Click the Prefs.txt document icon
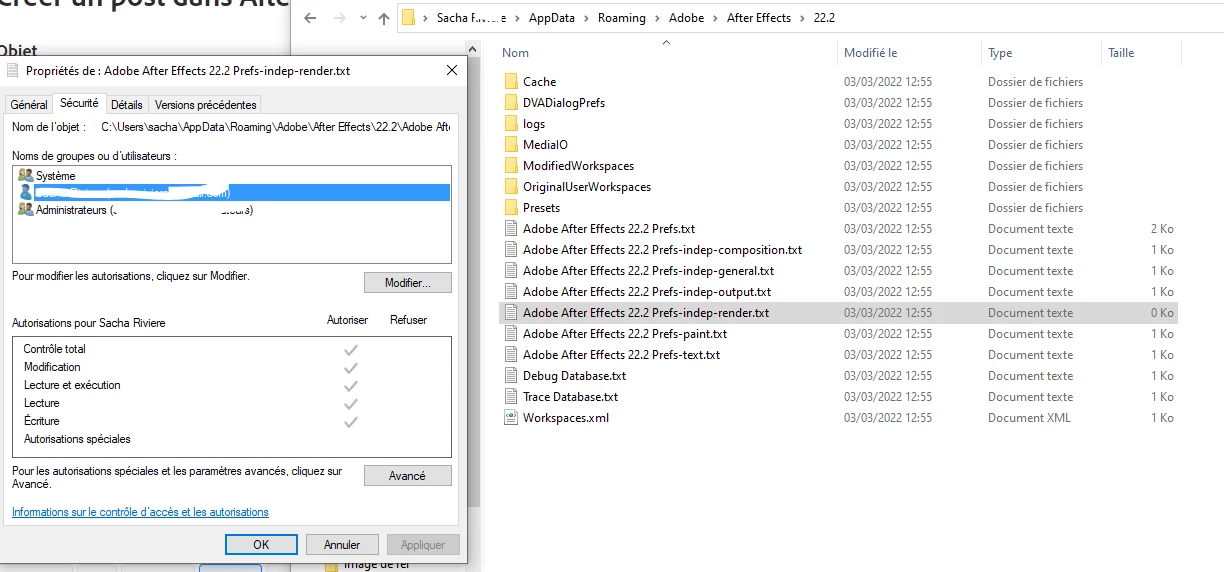Image resolution: width=1224 pixels, height=572 pixels. point(511,228)
